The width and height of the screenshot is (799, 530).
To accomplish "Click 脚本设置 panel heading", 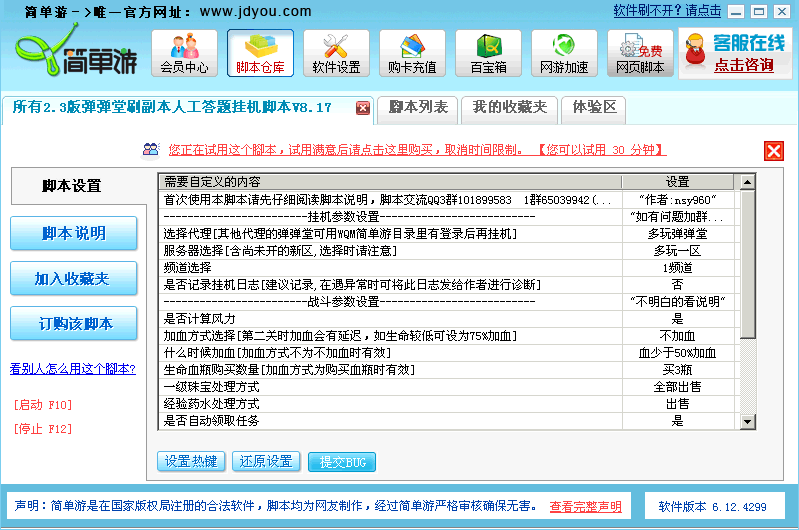I will click(72, 186).
